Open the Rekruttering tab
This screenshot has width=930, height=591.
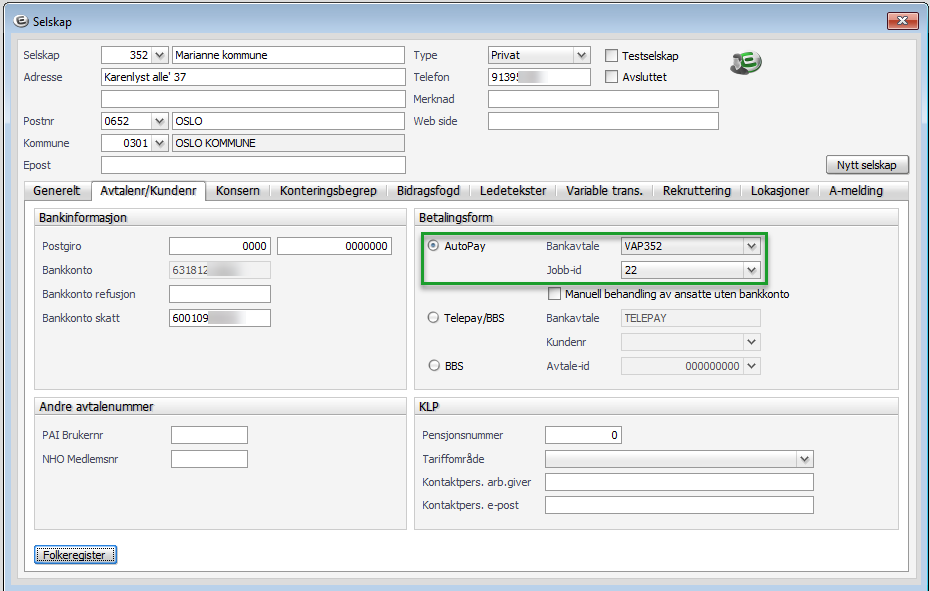[x=697, y=190]
